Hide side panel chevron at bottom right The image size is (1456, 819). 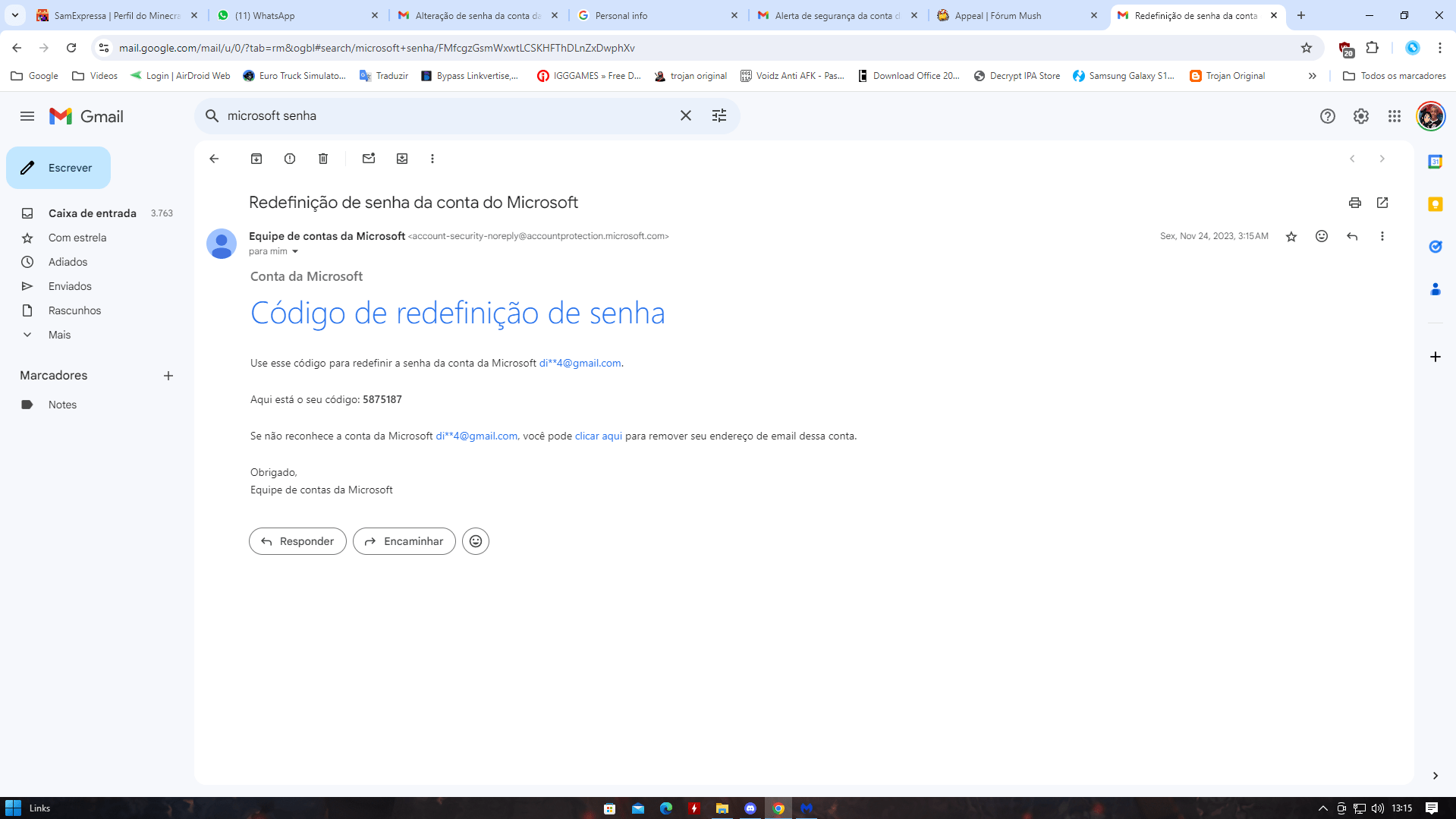point(1436,776)
